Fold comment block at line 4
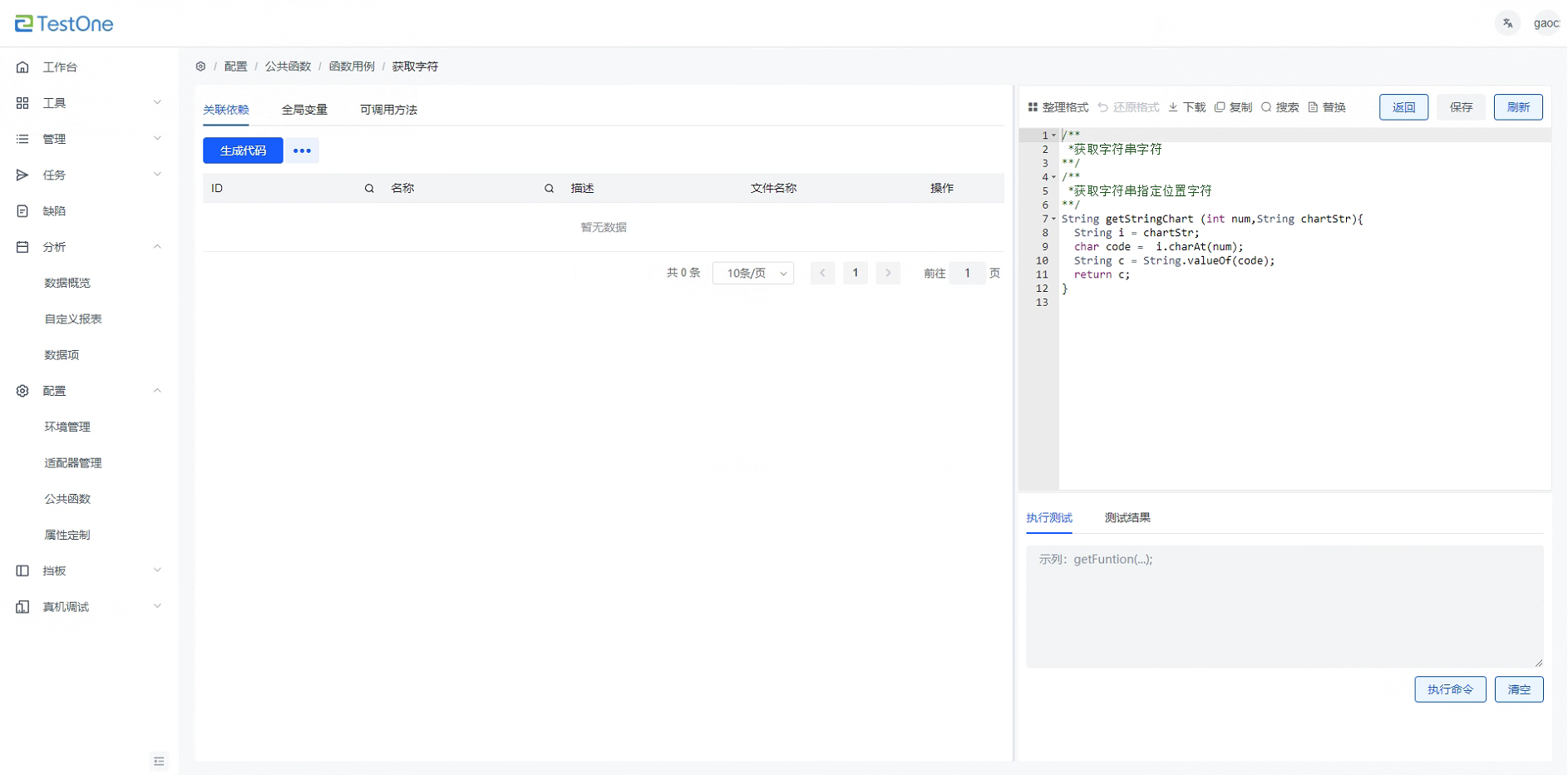1568x775 pixels. pos(1053,176)
